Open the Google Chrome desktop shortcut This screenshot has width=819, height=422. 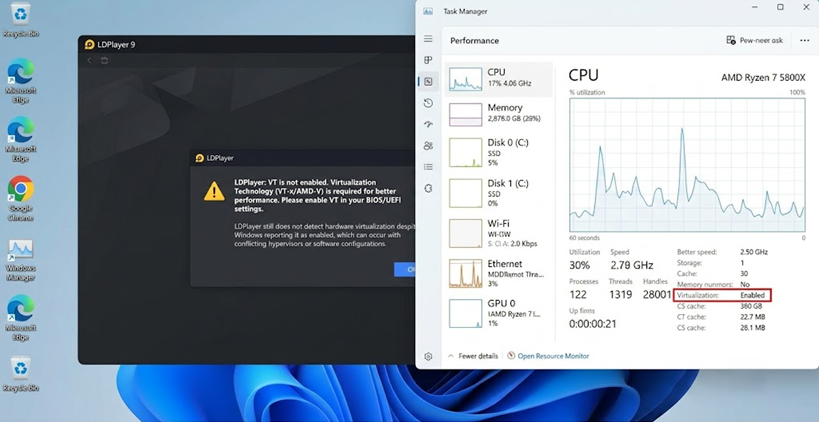[x=20, y=198]
